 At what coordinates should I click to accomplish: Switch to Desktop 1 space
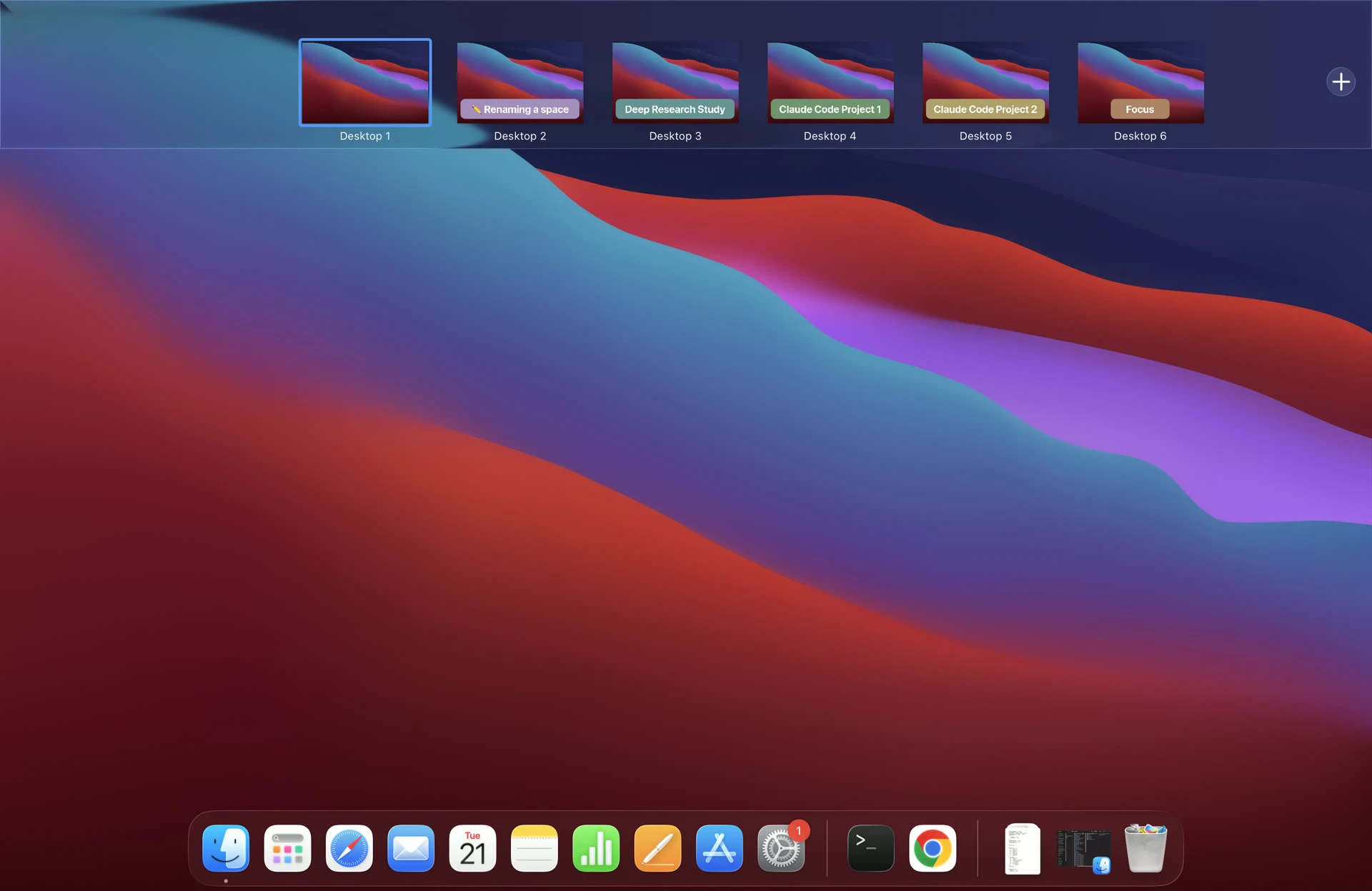pos(365,82)
